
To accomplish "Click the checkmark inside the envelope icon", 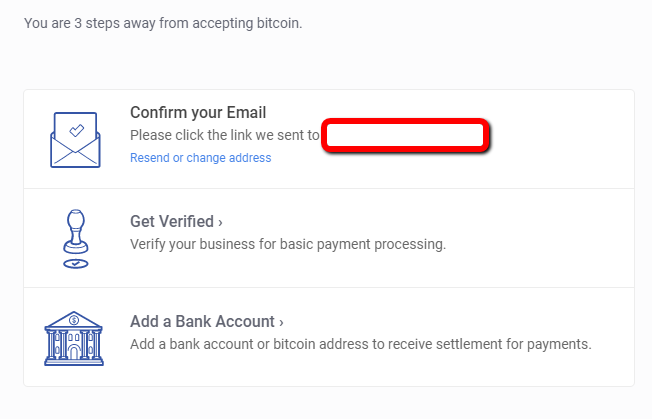I will pos(77,130).
